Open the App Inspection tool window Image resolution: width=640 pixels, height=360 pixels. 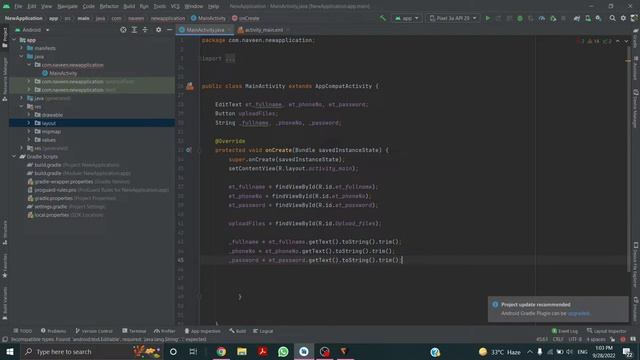click(x=202, y=331)
